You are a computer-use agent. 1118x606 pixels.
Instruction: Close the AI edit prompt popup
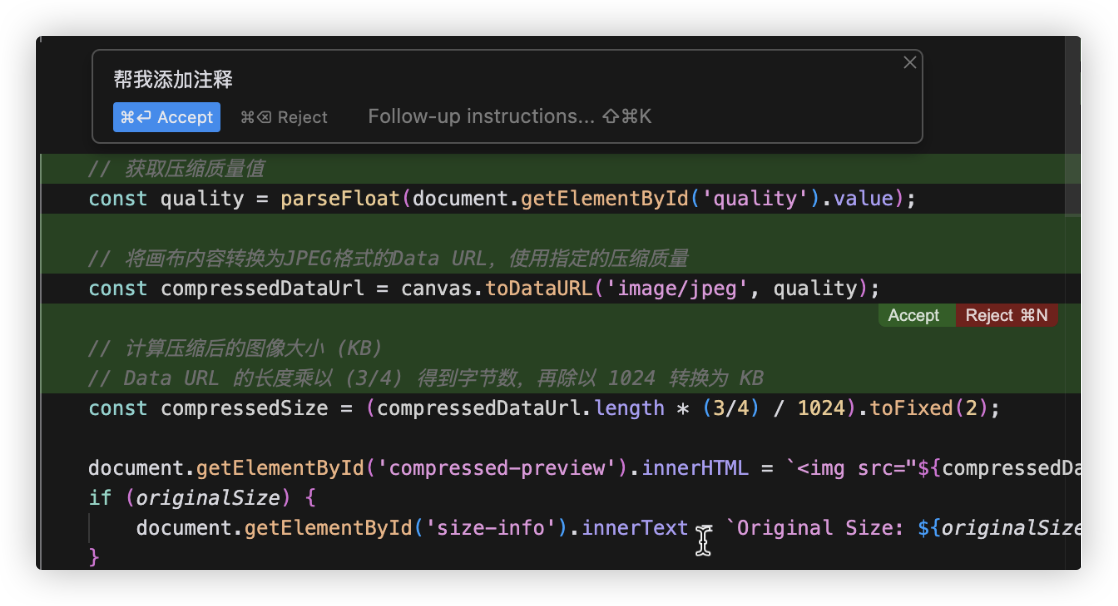pos(909,62)
